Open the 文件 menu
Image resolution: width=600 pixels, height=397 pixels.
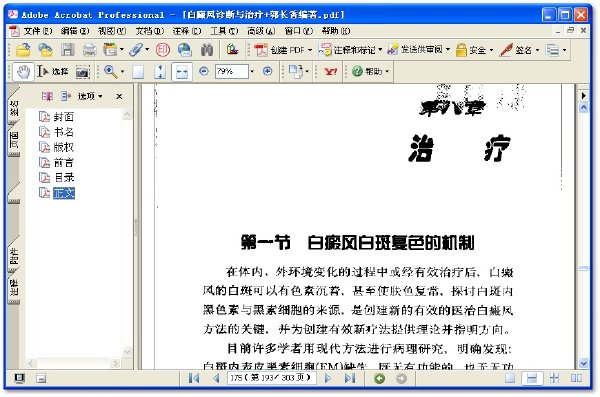(37, 31)
